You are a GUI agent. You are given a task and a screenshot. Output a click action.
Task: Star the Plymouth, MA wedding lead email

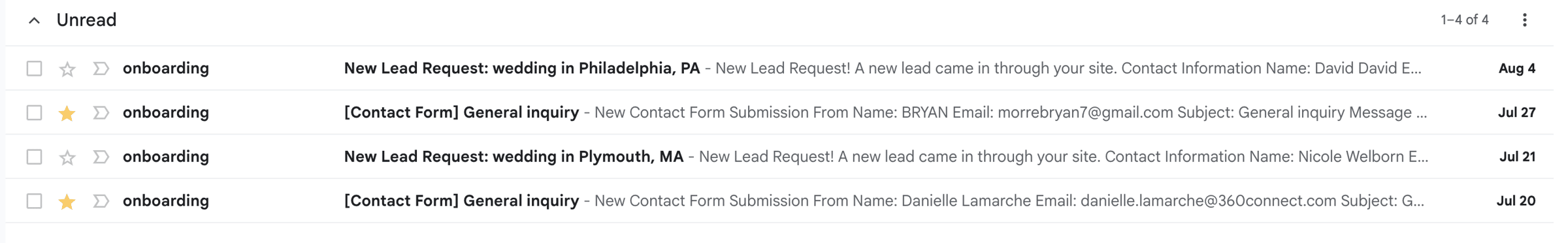67,157
